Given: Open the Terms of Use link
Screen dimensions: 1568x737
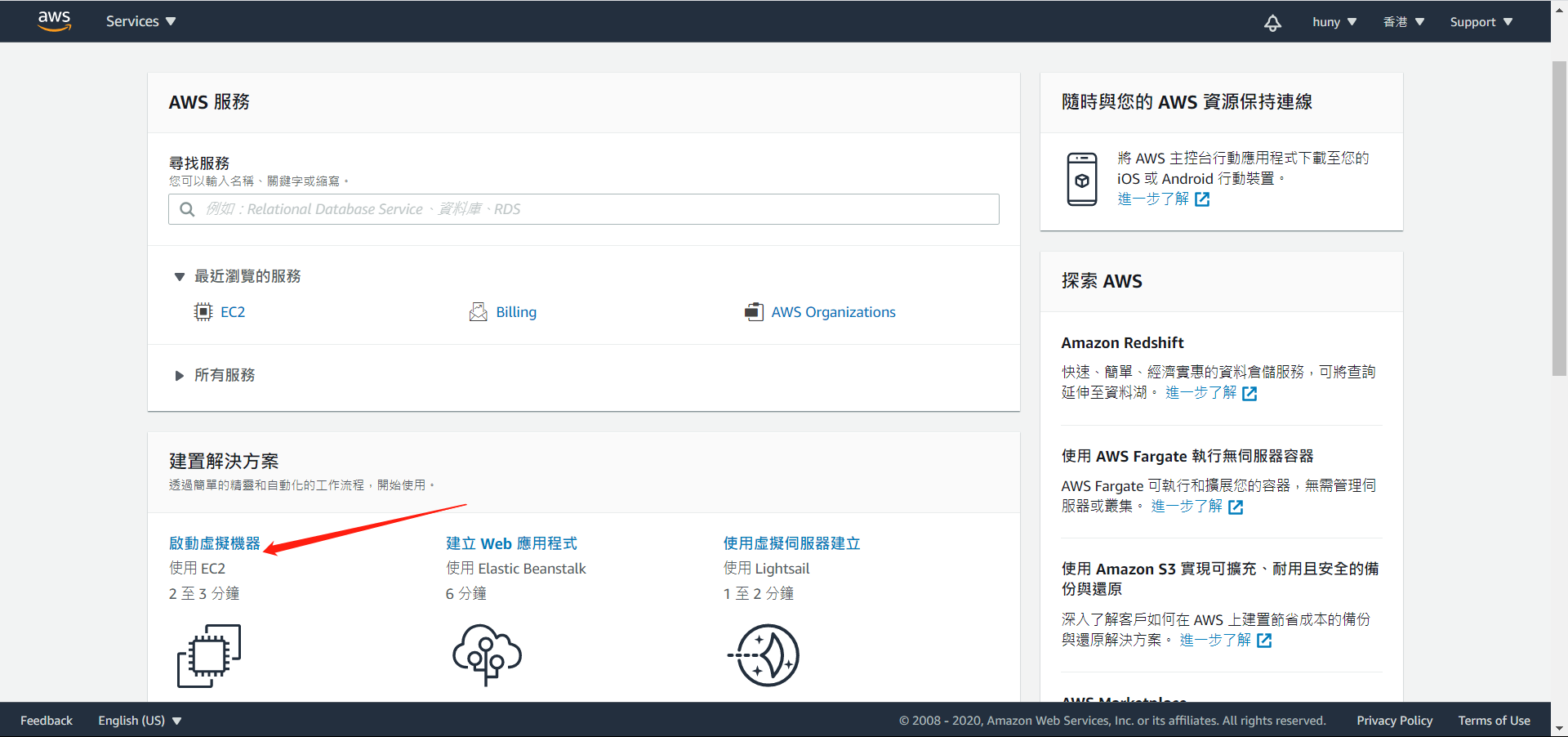Looking at the screenshot, I should [1494, 721].
